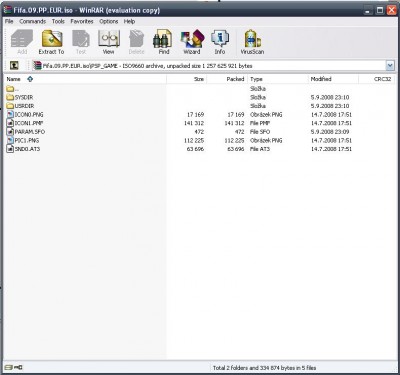
Task: Open the Options menu
Action: (x=109, y=21)
